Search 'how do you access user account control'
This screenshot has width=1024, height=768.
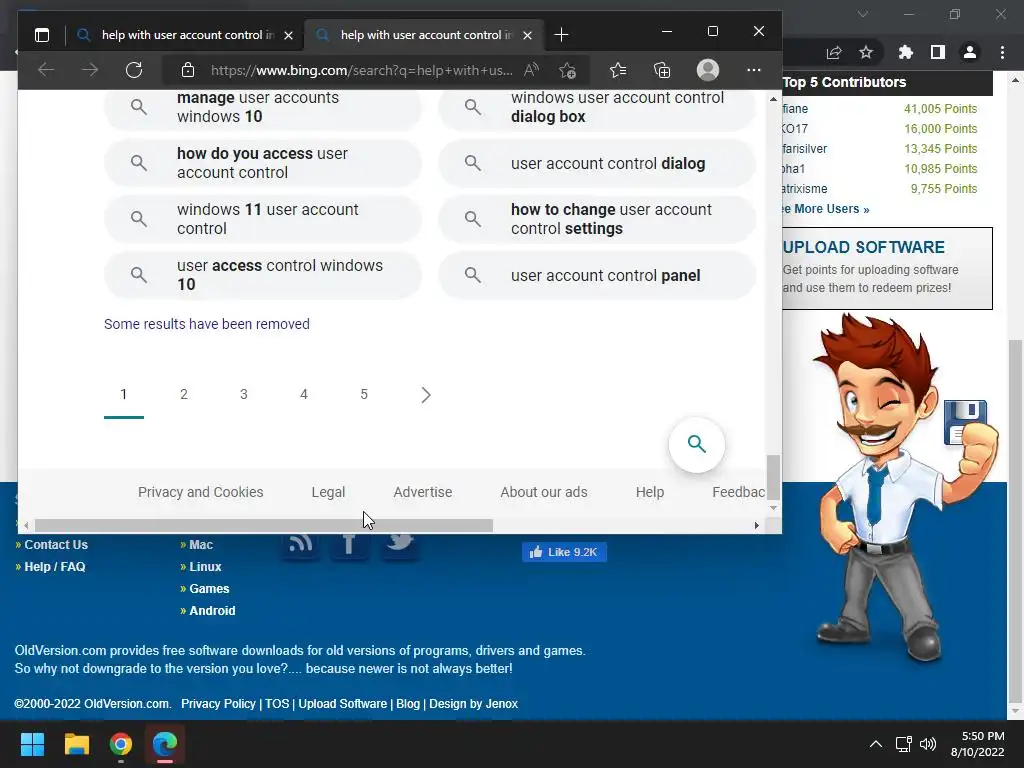click(263, 163)
